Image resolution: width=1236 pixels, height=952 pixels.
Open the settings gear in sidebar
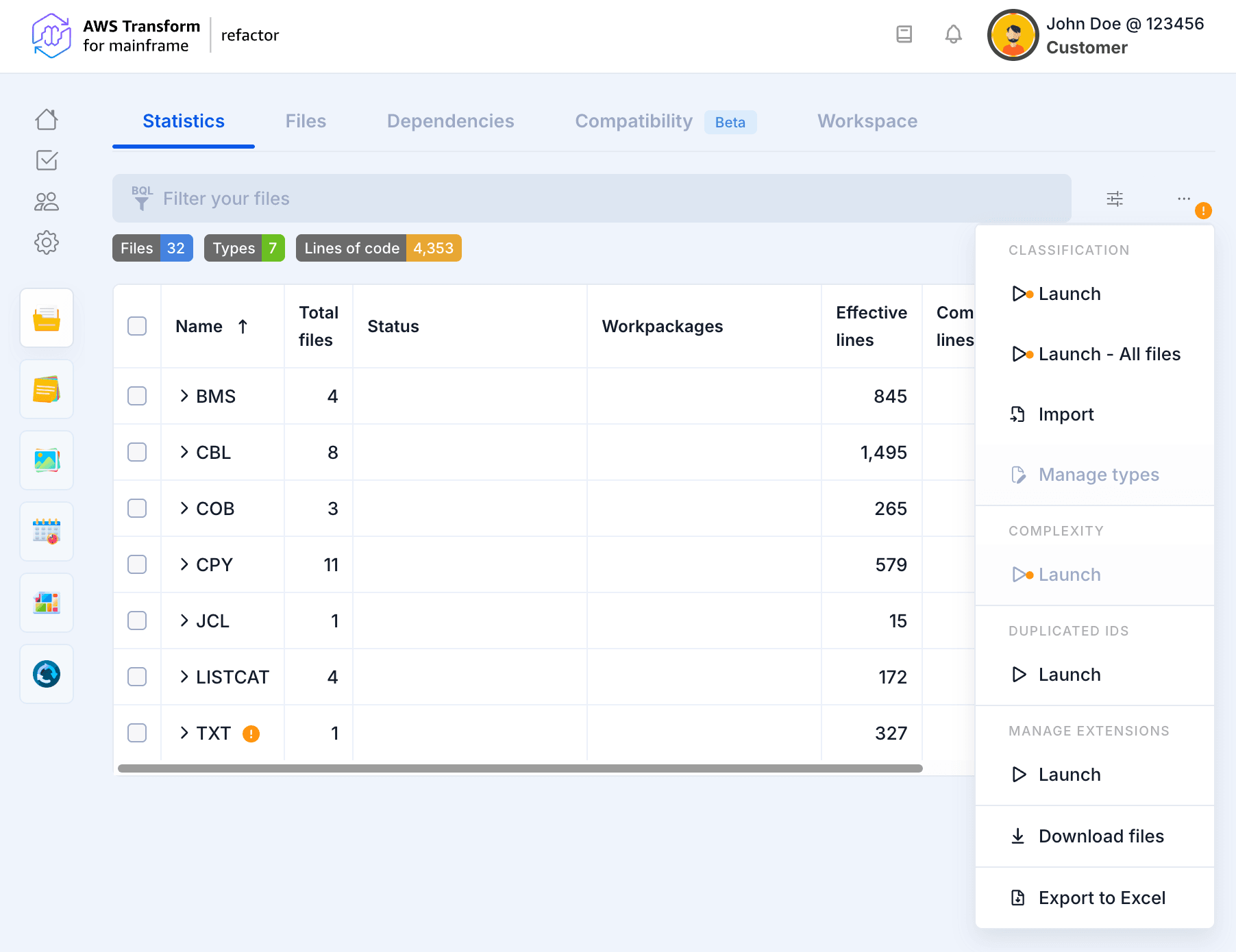tap(47, 242)
